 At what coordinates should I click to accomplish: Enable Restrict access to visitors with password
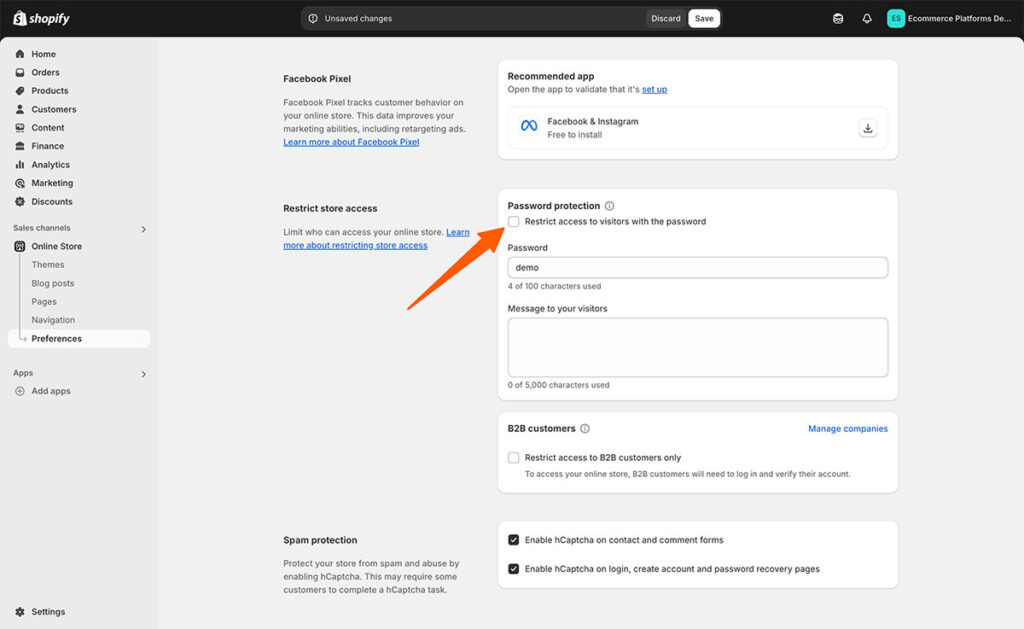click(514, 222)
